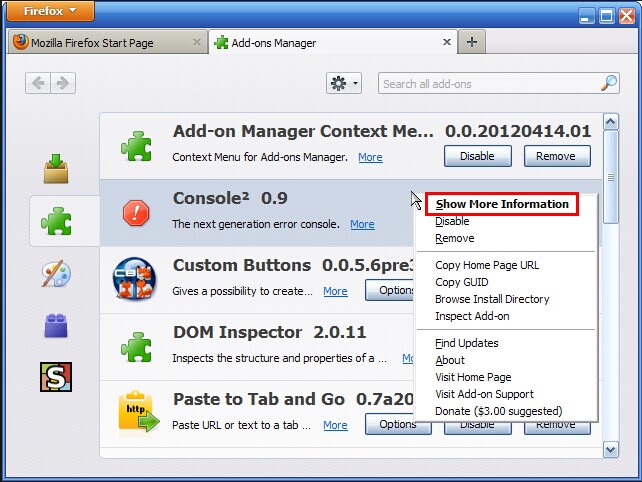Switch to Add-ons Manager tab
The height and width of the screenshot is (482, 642).
[x=332, y=42]
